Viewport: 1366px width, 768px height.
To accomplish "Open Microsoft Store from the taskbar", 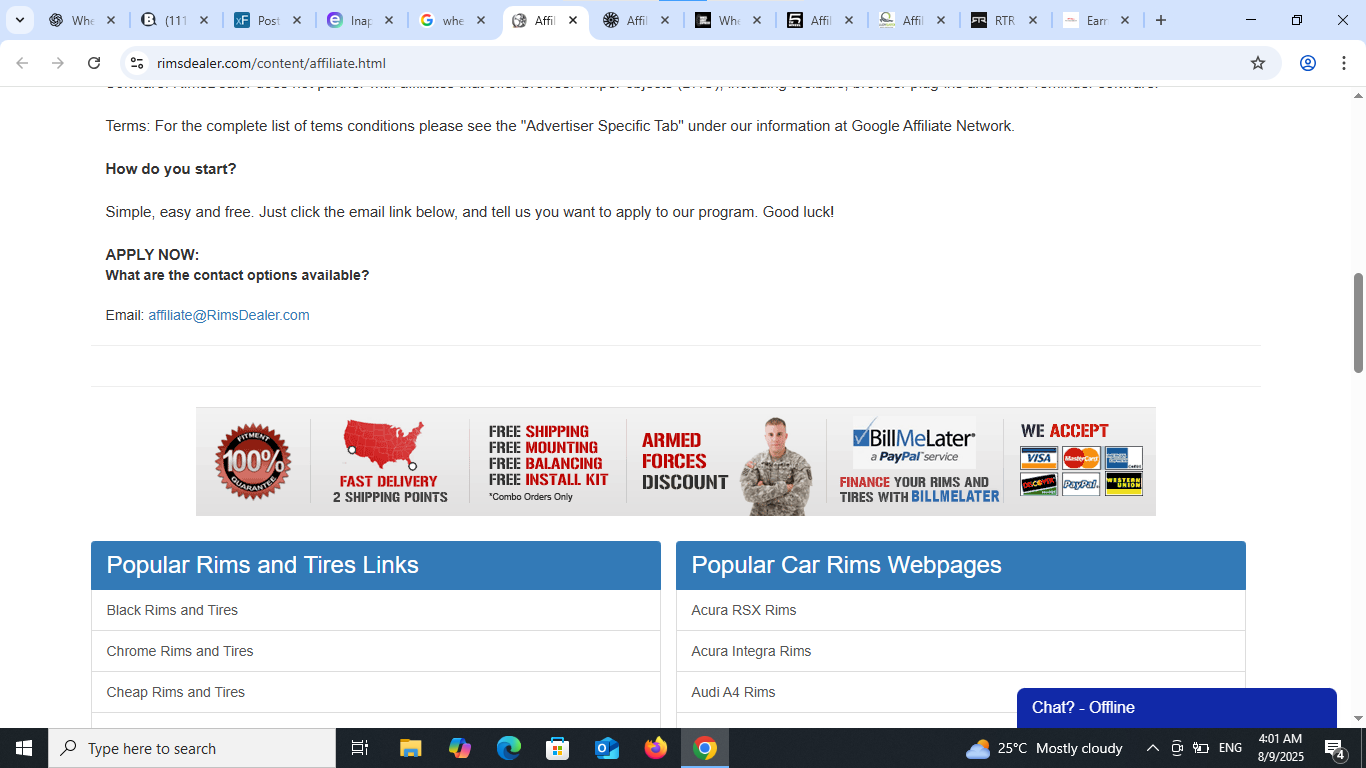I will coord(558,748).
